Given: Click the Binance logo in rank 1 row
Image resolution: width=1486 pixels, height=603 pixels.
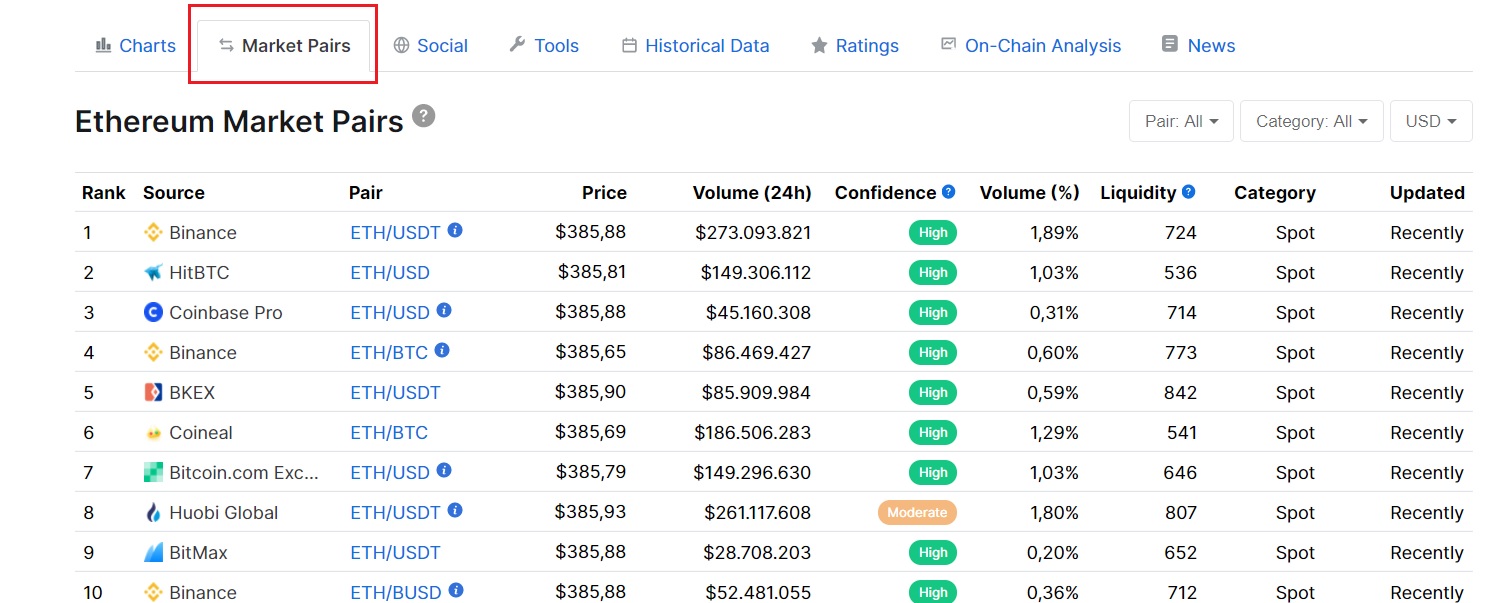Looking at the screenshot, I should tap(153, 233).
